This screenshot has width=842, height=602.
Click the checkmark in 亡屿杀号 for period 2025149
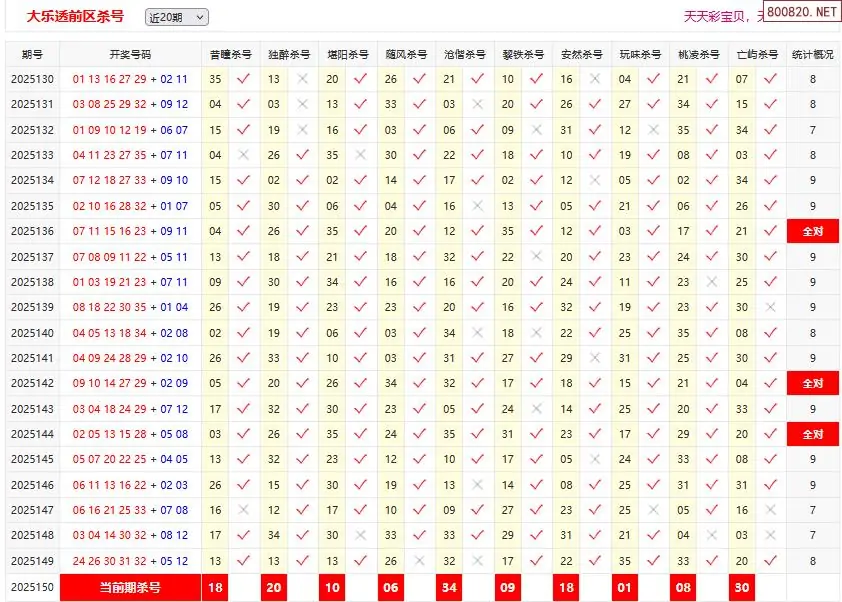coord(770,561)
